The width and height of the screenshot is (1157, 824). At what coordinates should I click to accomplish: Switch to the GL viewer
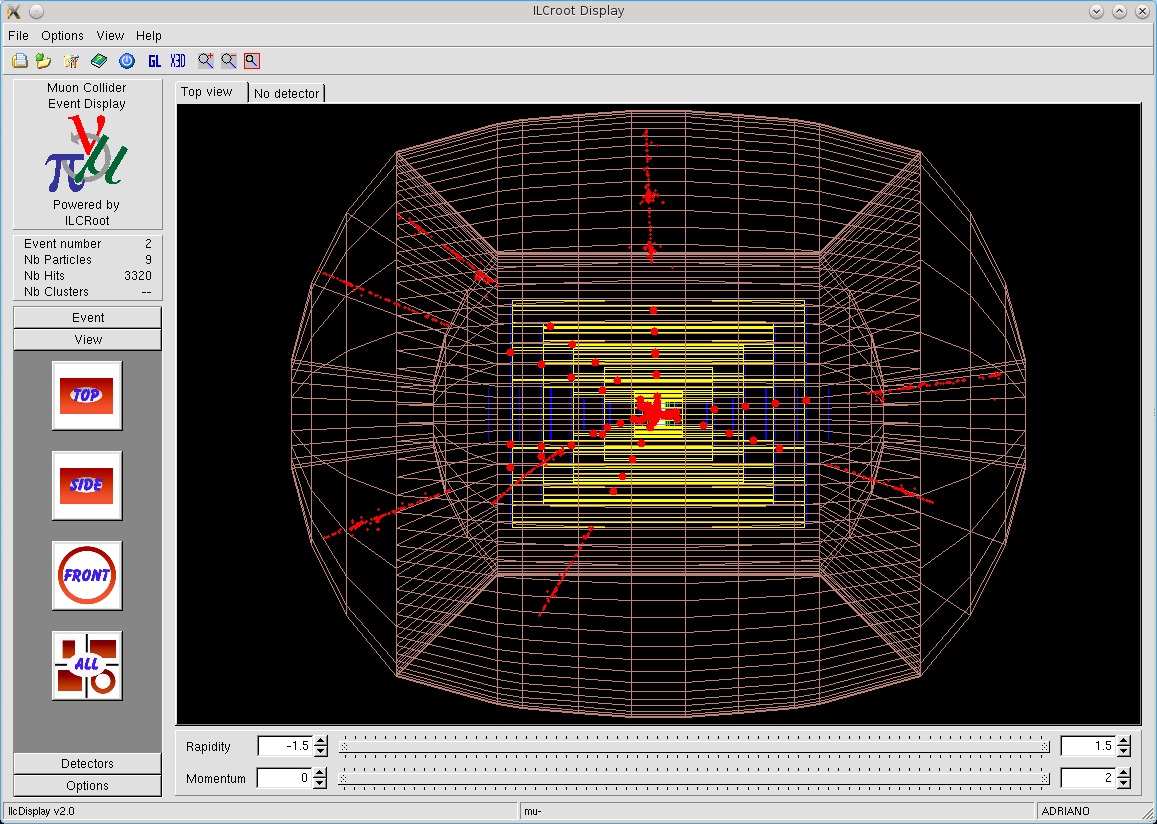click(x=154, y=61)
